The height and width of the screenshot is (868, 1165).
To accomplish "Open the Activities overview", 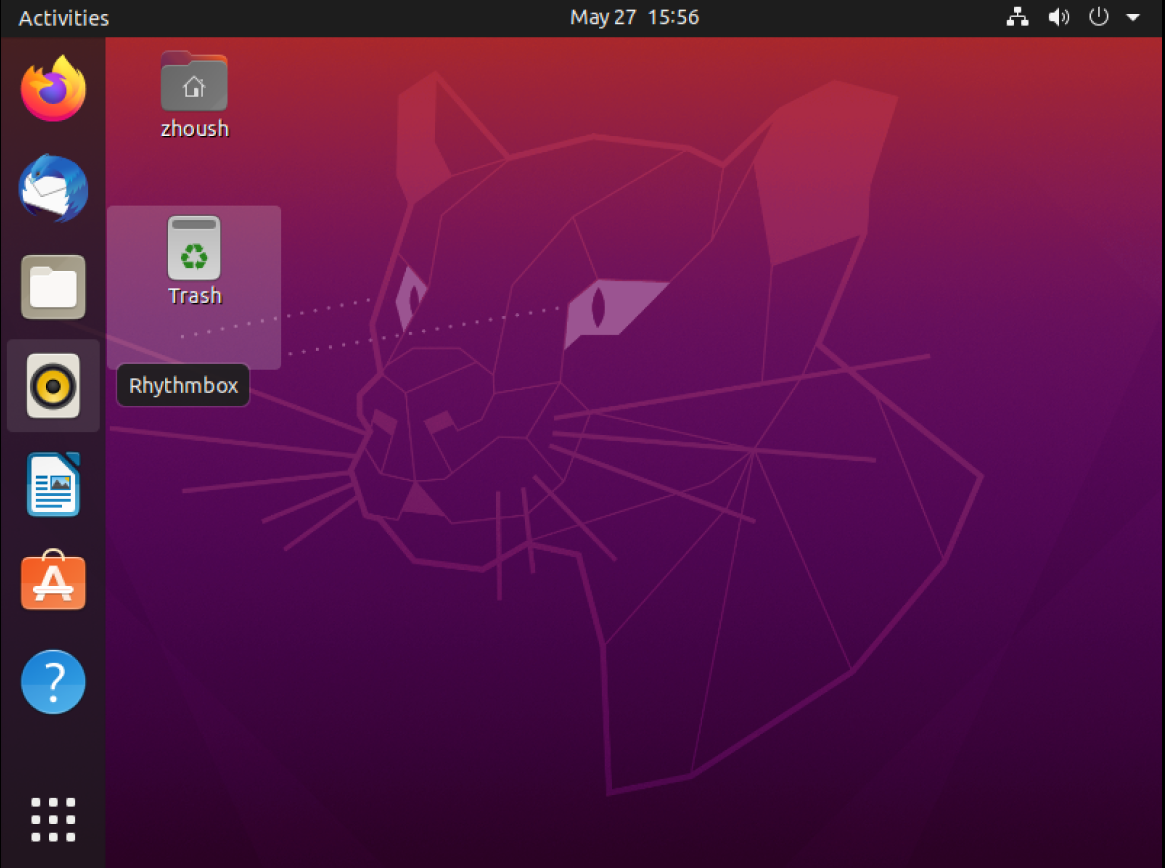I will pos(64,18).
